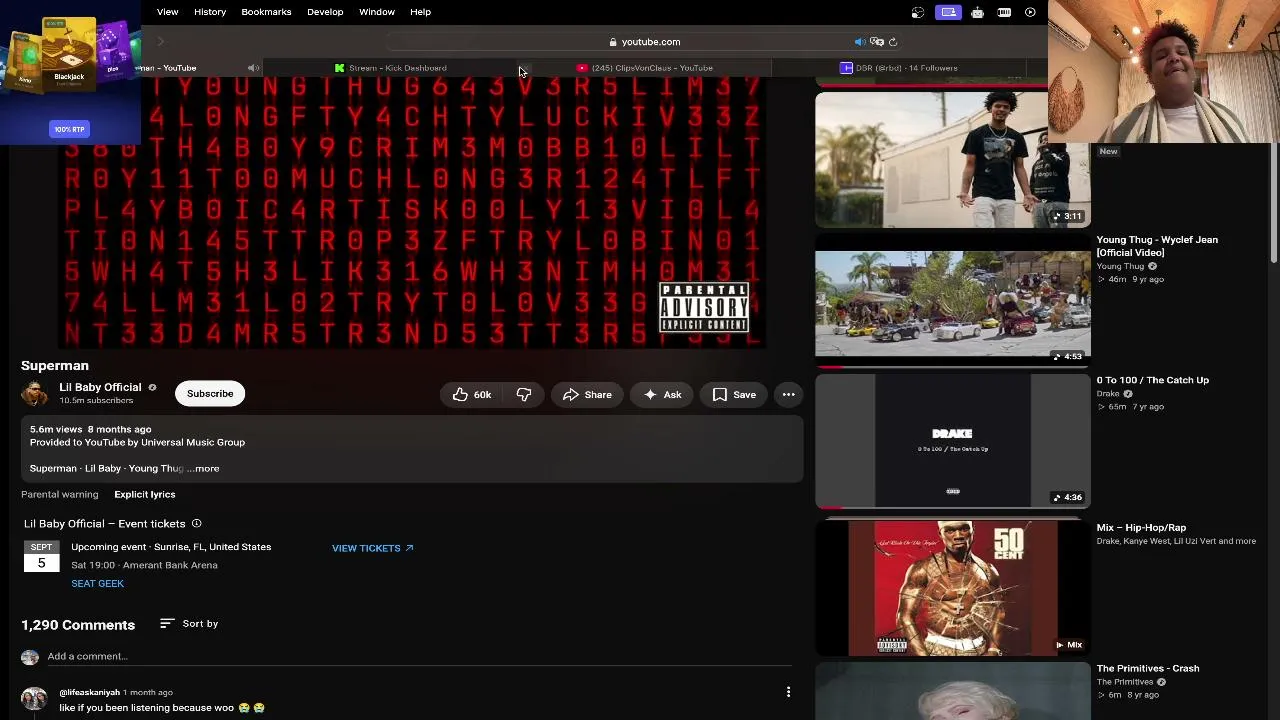Viewport: 1280px width, 720px height.
Task: Open the SEAT GEEK link
Action: point(97,584)
